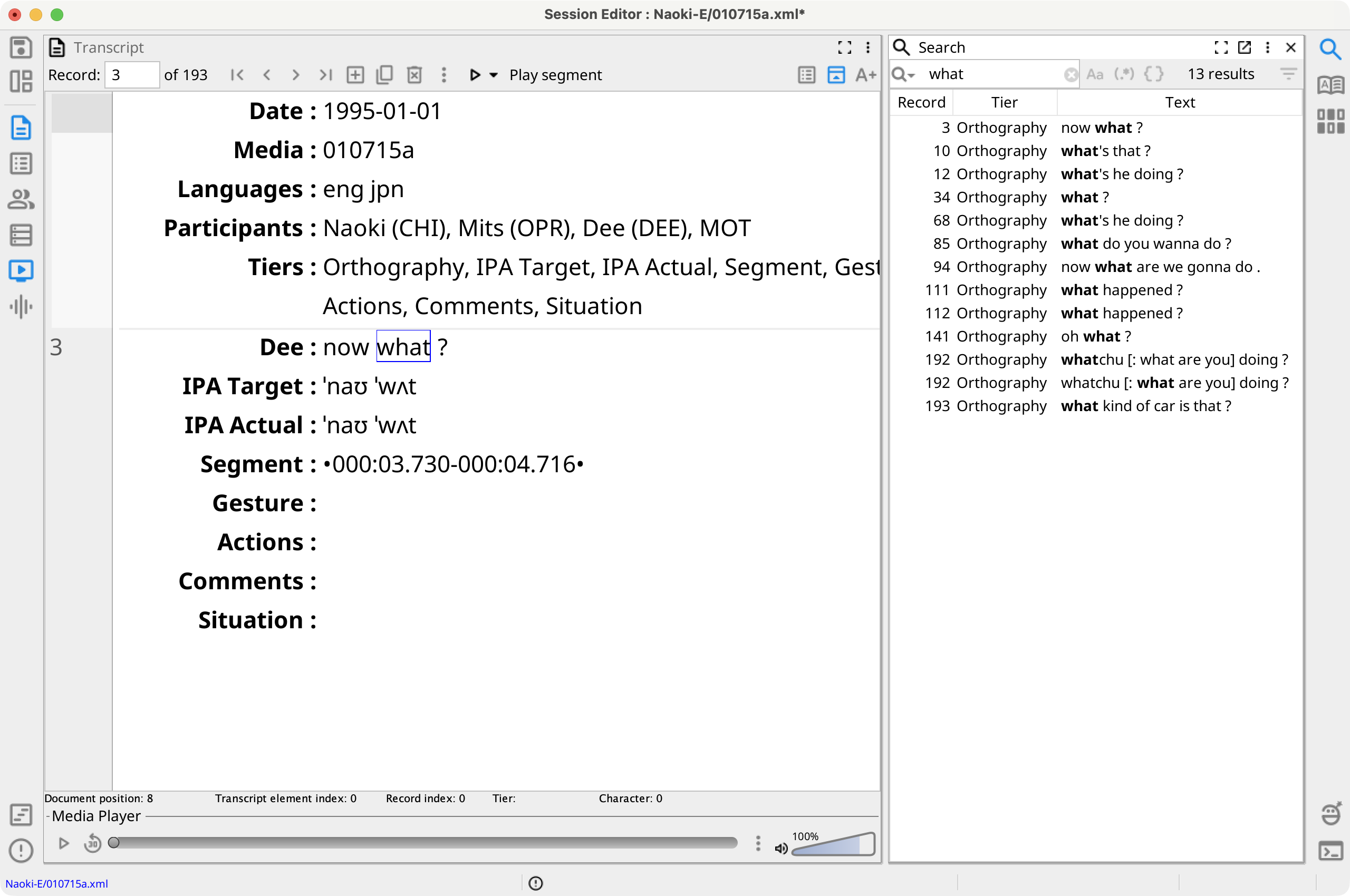Go to first record
1350x896 pixels.
click(237, 75)
